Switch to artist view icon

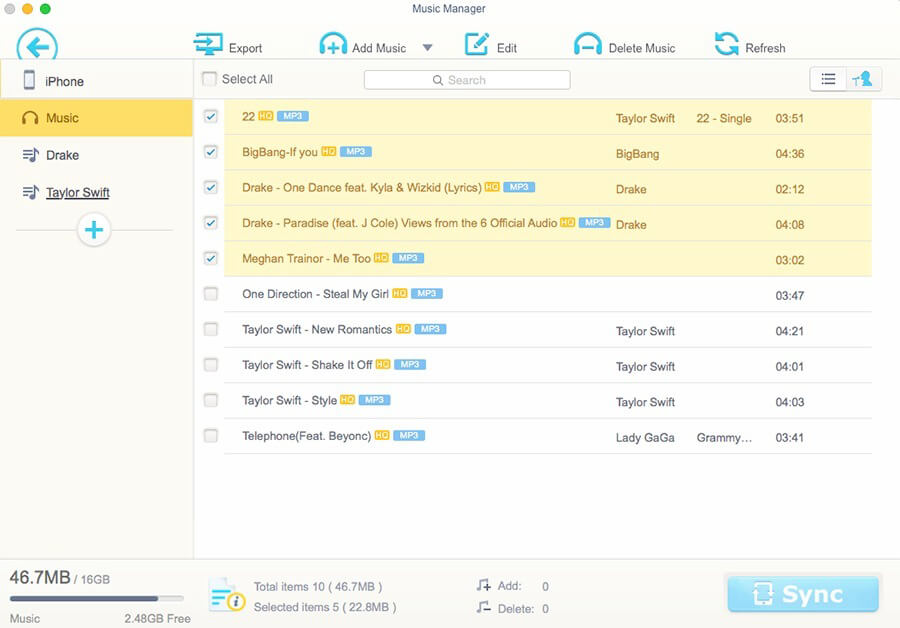coord(863,80)
